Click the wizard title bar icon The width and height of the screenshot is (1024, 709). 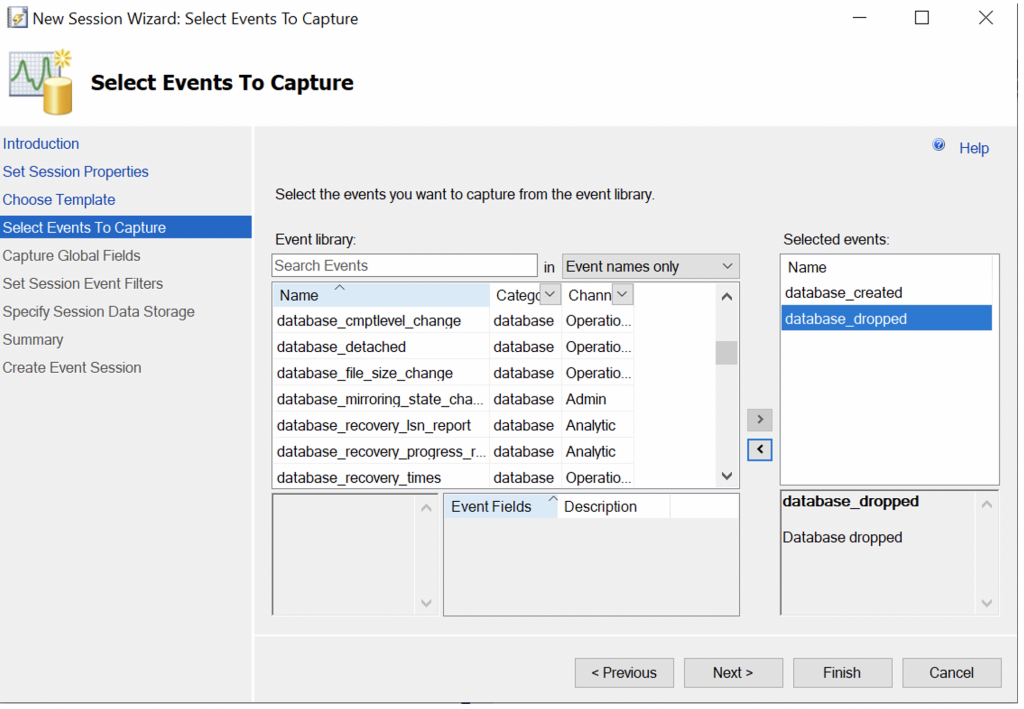(x=17, y=18)
